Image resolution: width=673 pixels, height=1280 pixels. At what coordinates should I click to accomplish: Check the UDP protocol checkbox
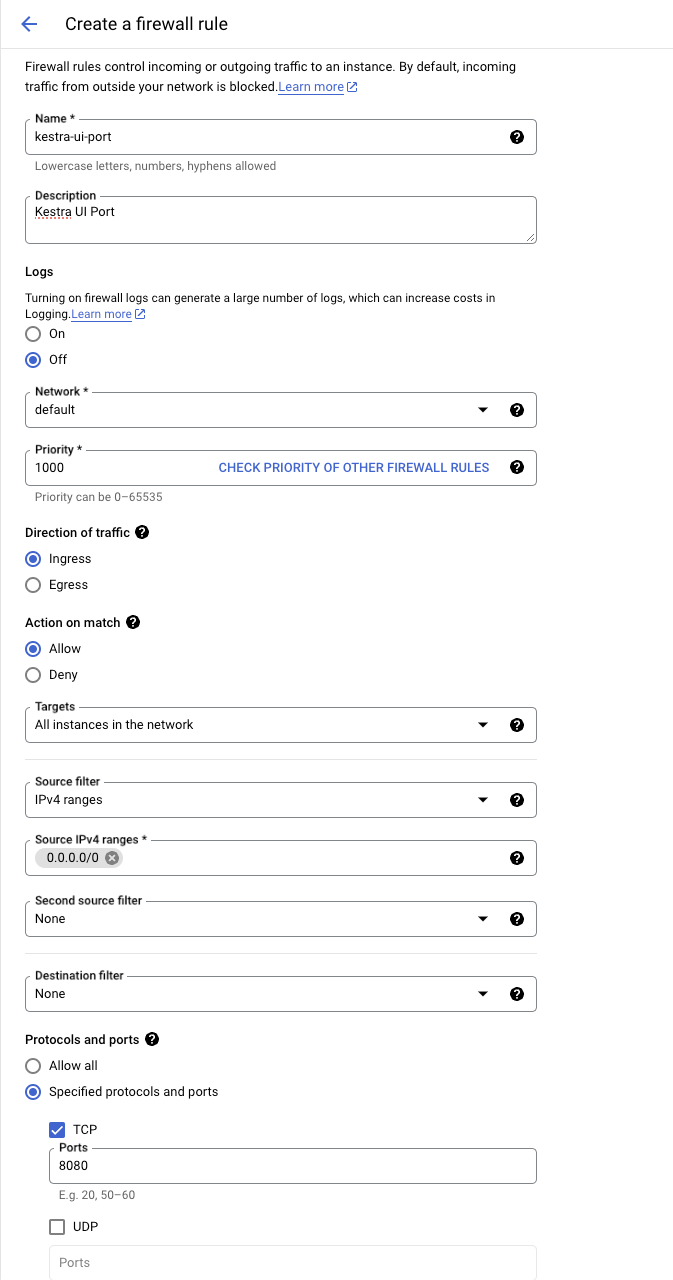click(x=57, y=1226)
